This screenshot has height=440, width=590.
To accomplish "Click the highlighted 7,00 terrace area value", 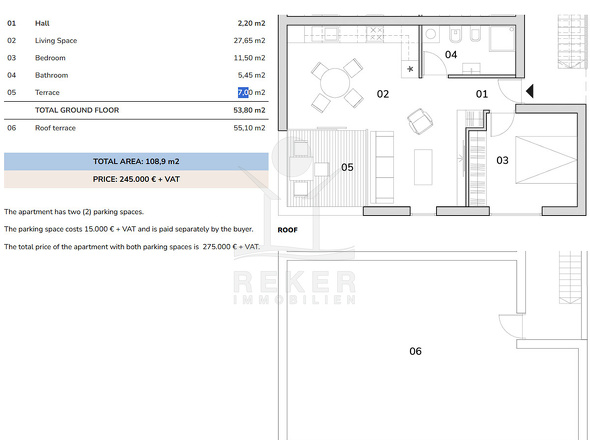I will tap(243, 92).
